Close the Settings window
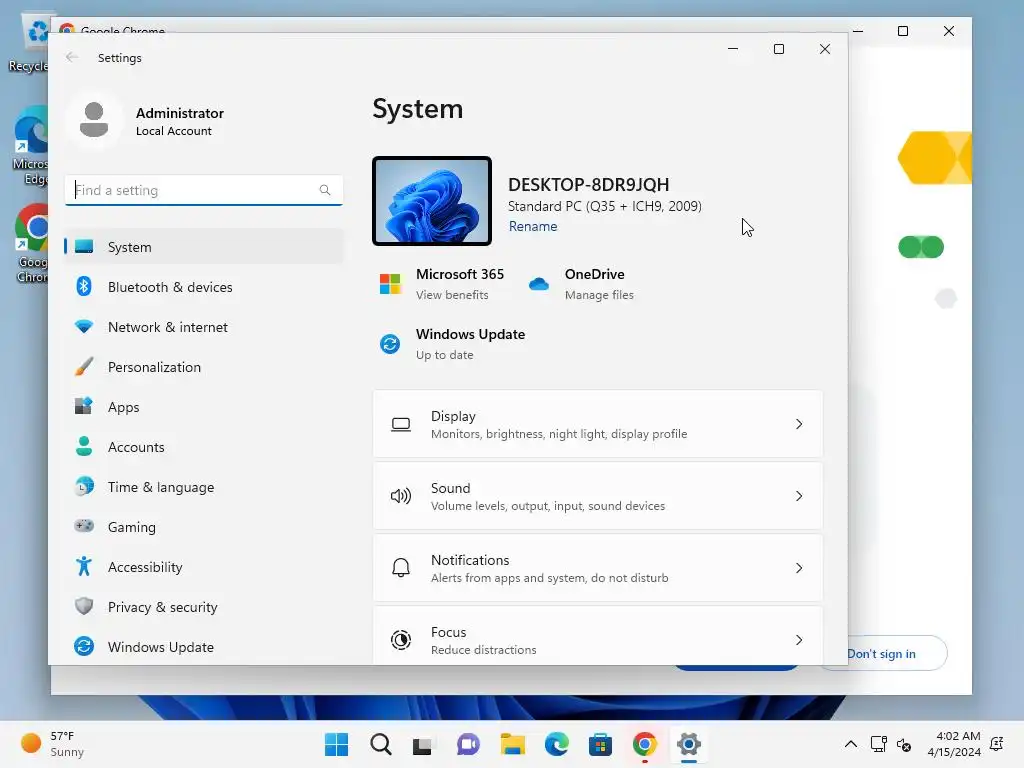 pyautogui.click(x=825, y=49)
